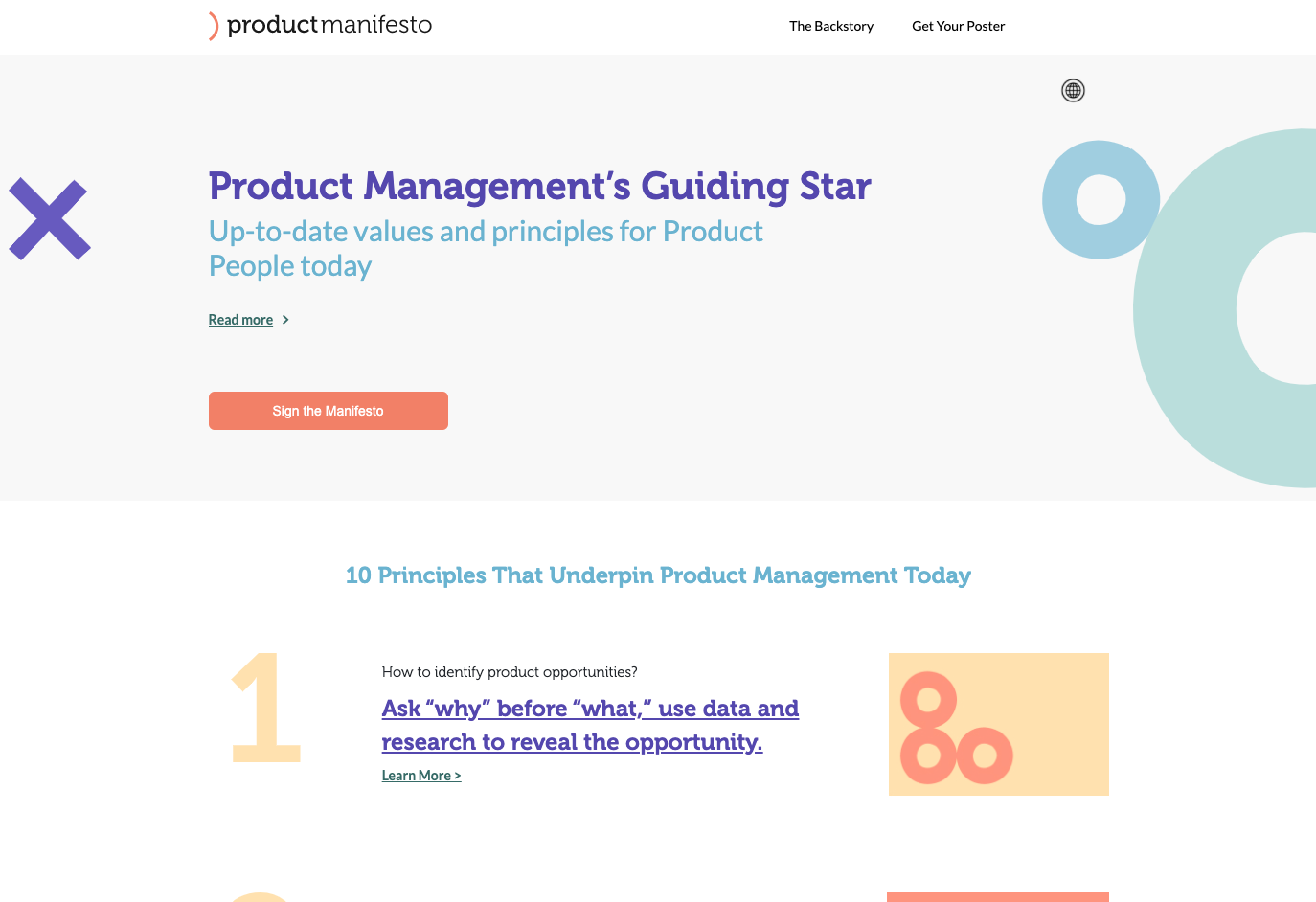Click the globe language icon
This screenshot has height=902, width=1316.
pos(1073,90)
